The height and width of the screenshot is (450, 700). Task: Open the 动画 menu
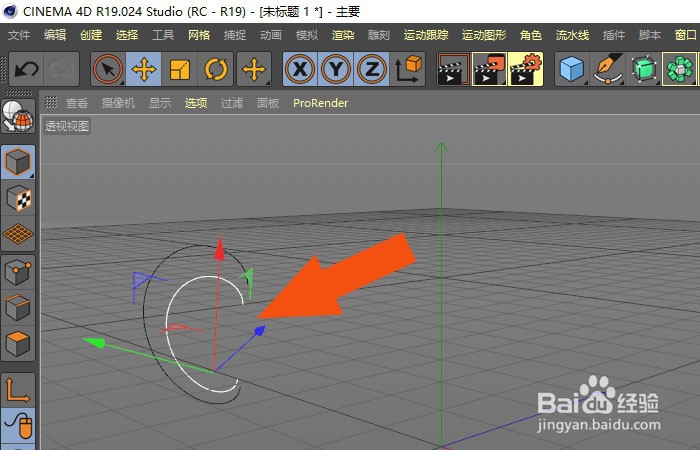tap(271, 35)
